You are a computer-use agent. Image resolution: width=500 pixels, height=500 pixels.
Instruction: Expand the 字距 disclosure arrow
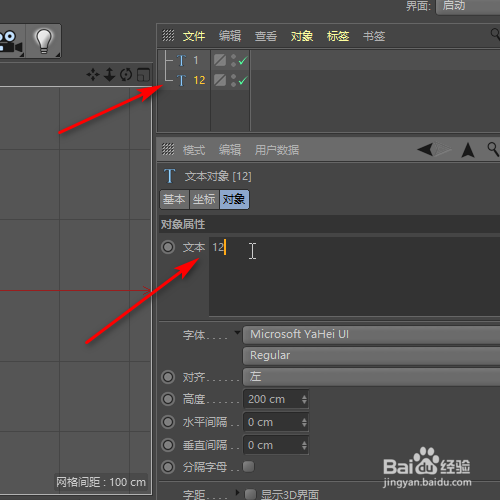tap(237, 492)
